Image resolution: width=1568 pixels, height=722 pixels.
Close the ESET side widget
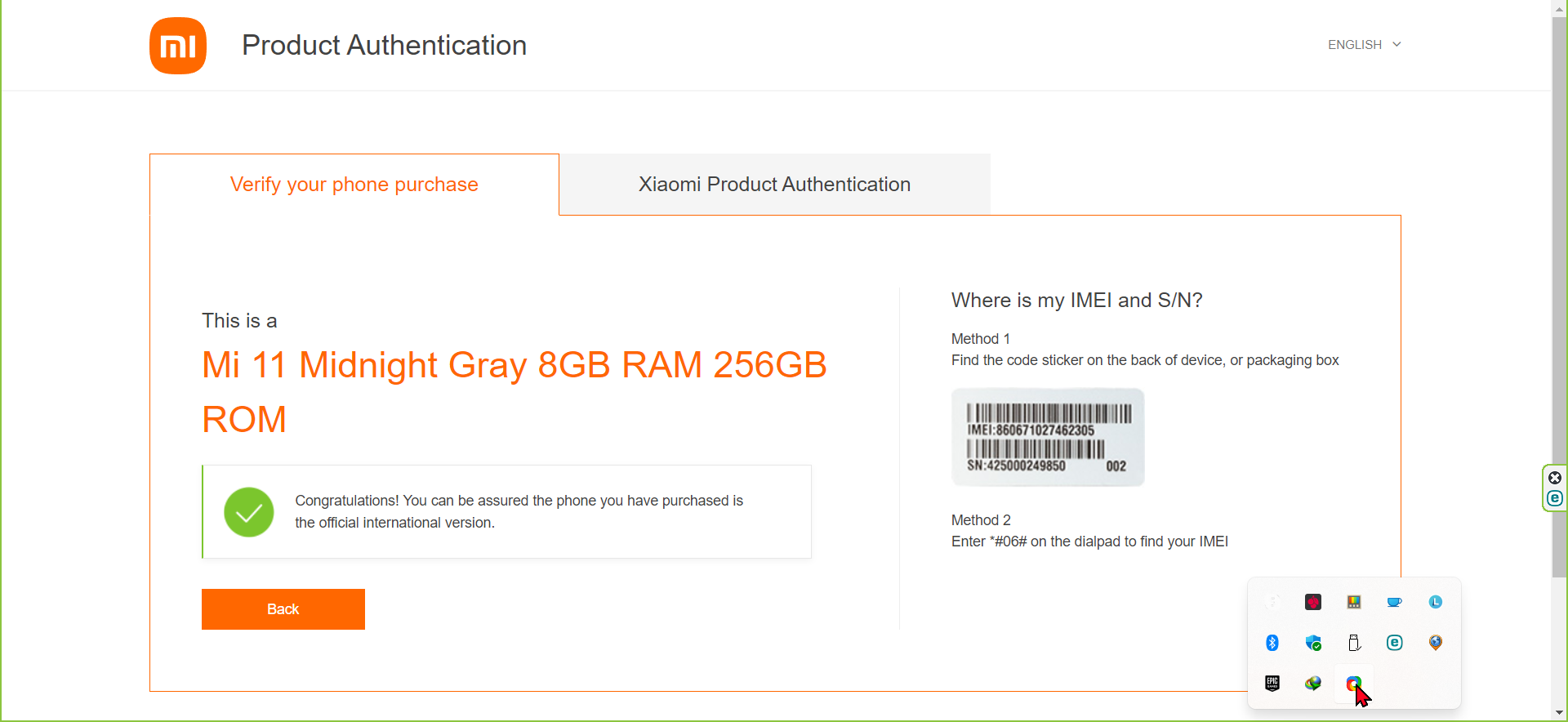1555,478
